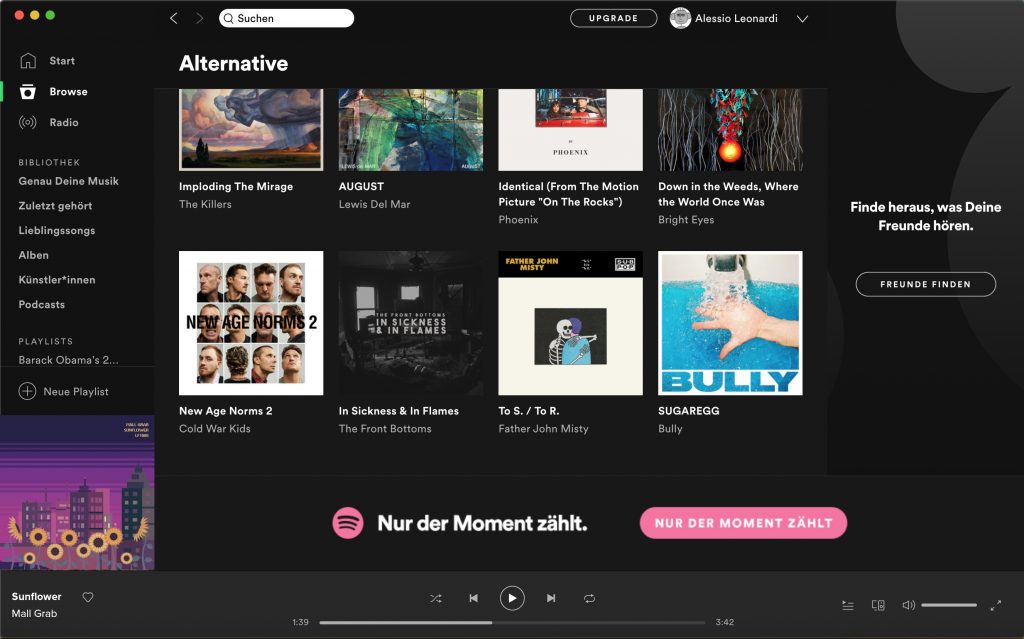This screenshot has height=639, width=1024.
Task: Like Sunflower with the heart icon
Action: tap(88, 597)
